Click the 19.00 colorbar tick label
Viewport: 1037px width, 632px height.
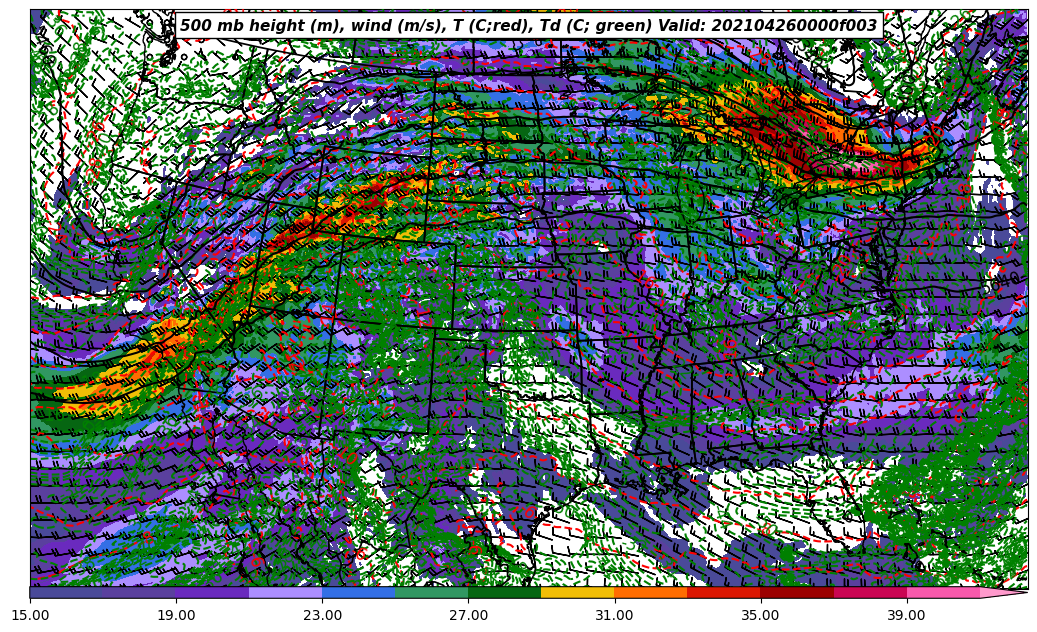point(176,615)
